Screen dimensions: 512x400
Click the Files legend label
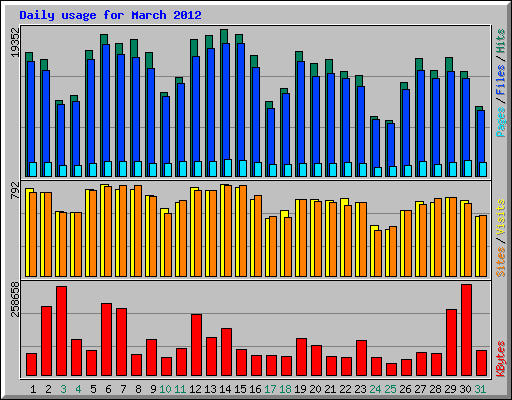click(x=501, y=79)
